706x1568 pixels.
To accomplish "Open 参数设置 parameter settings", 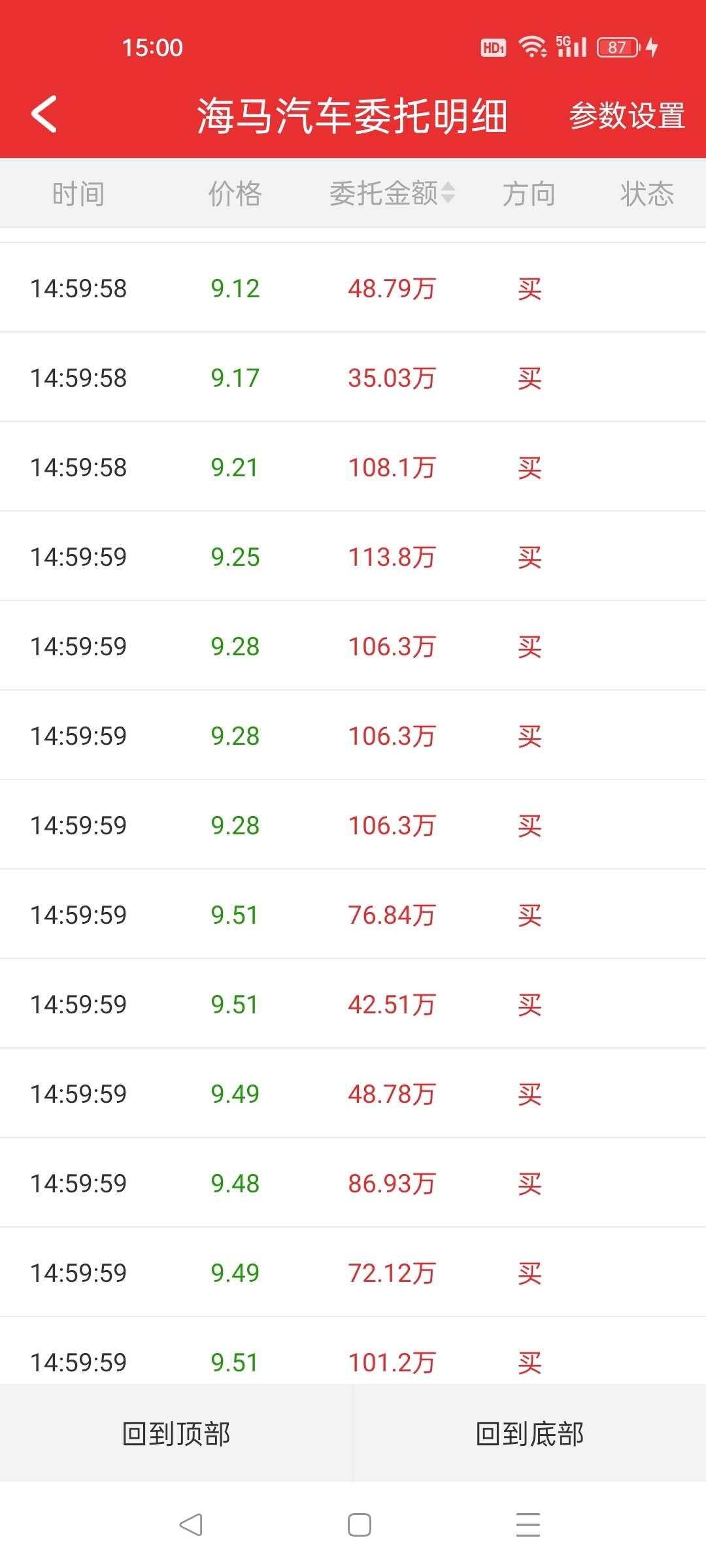I will 627,116.
